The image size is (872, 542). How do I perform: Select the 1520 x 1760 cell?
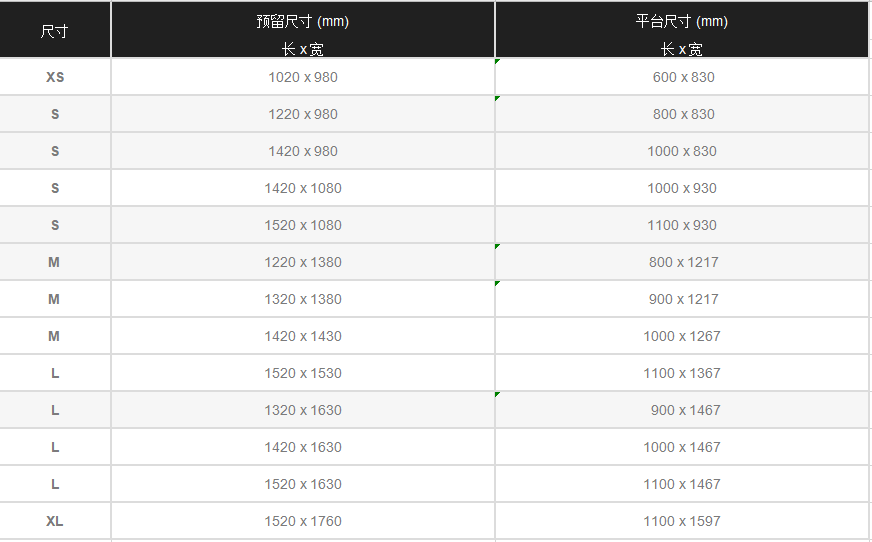302,521
